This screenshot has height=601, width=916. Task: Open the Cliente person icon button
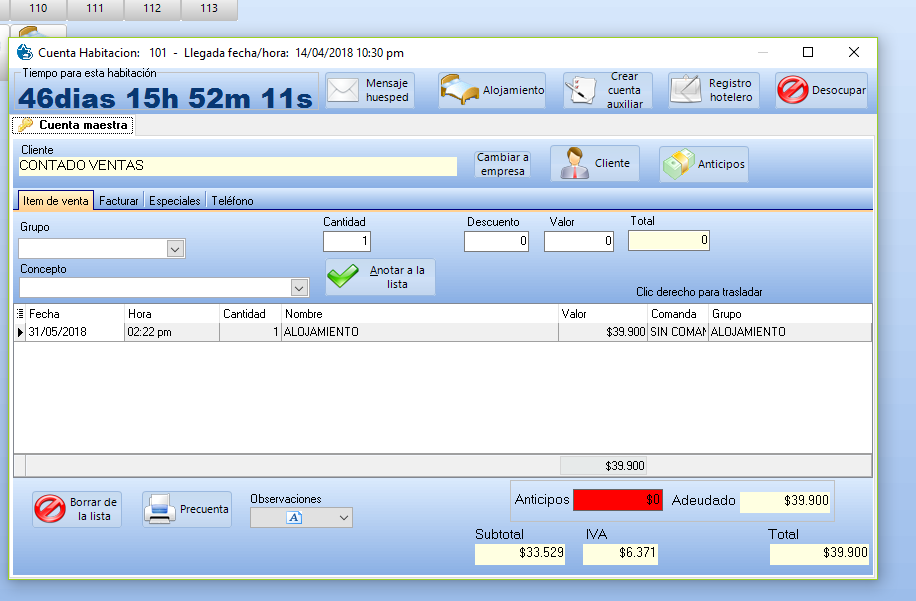595,163
